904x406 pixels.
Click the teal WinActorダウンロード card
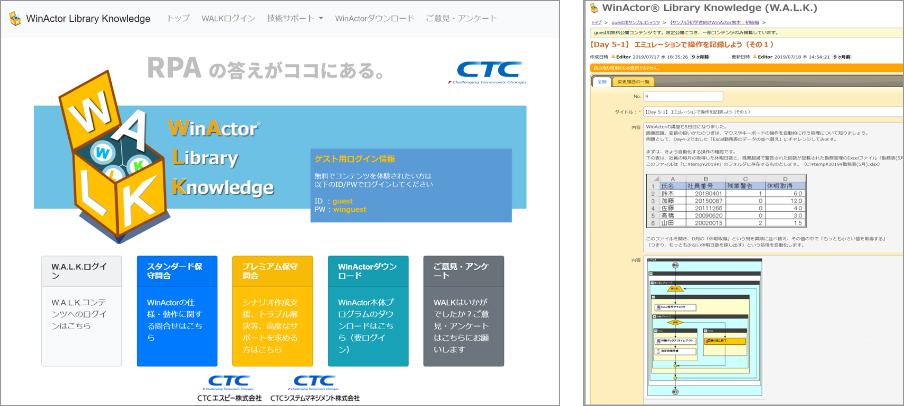[x=367, y=310]
